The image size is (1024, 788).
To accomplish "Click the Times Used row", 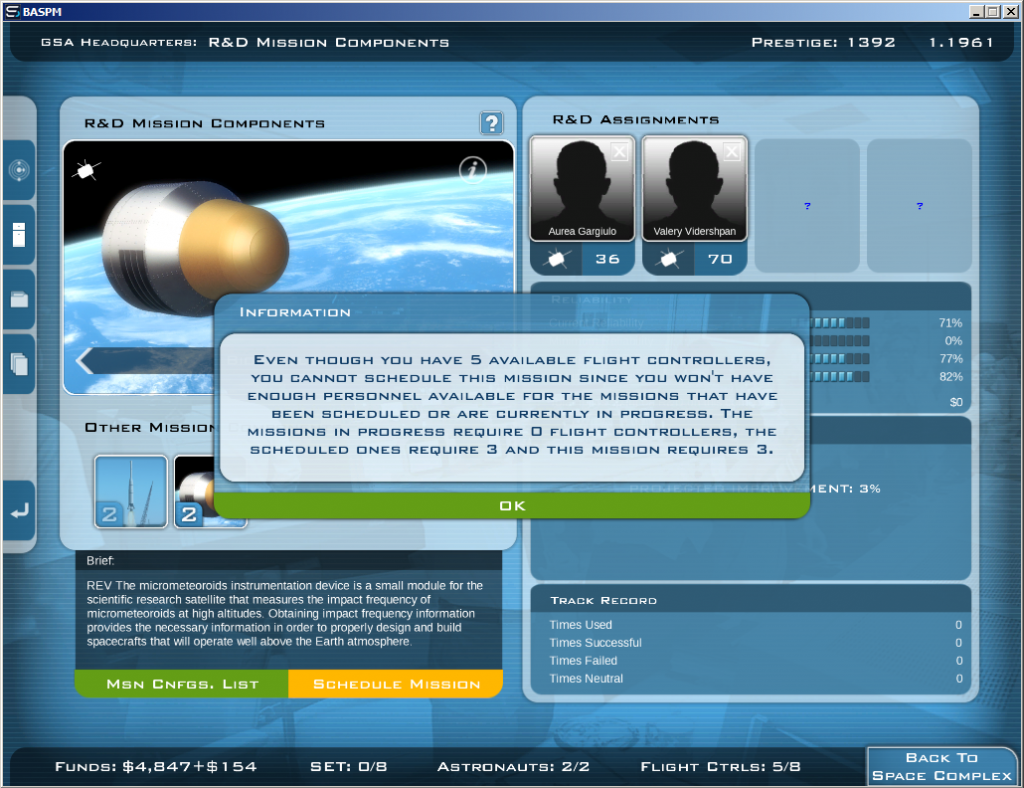I will (755, 625).
